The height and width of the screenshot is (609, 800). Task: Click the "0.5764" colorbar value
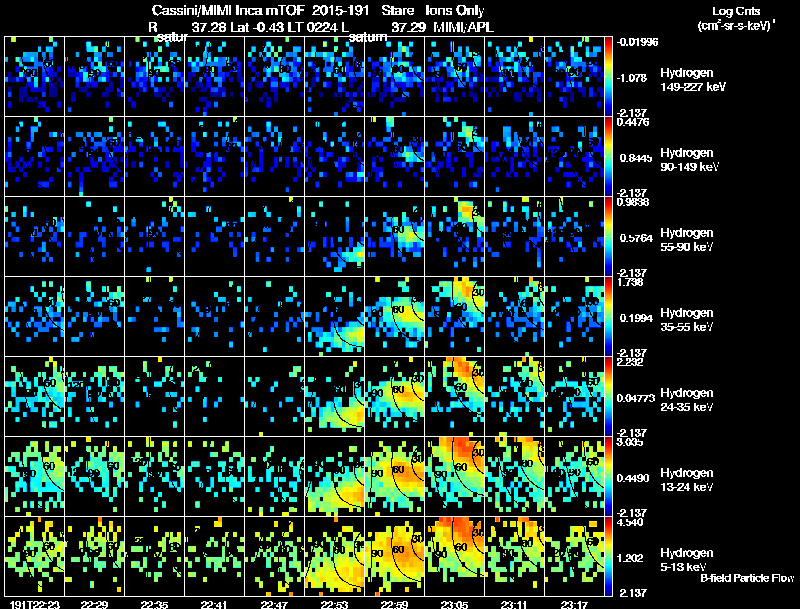tap(636, 238)
